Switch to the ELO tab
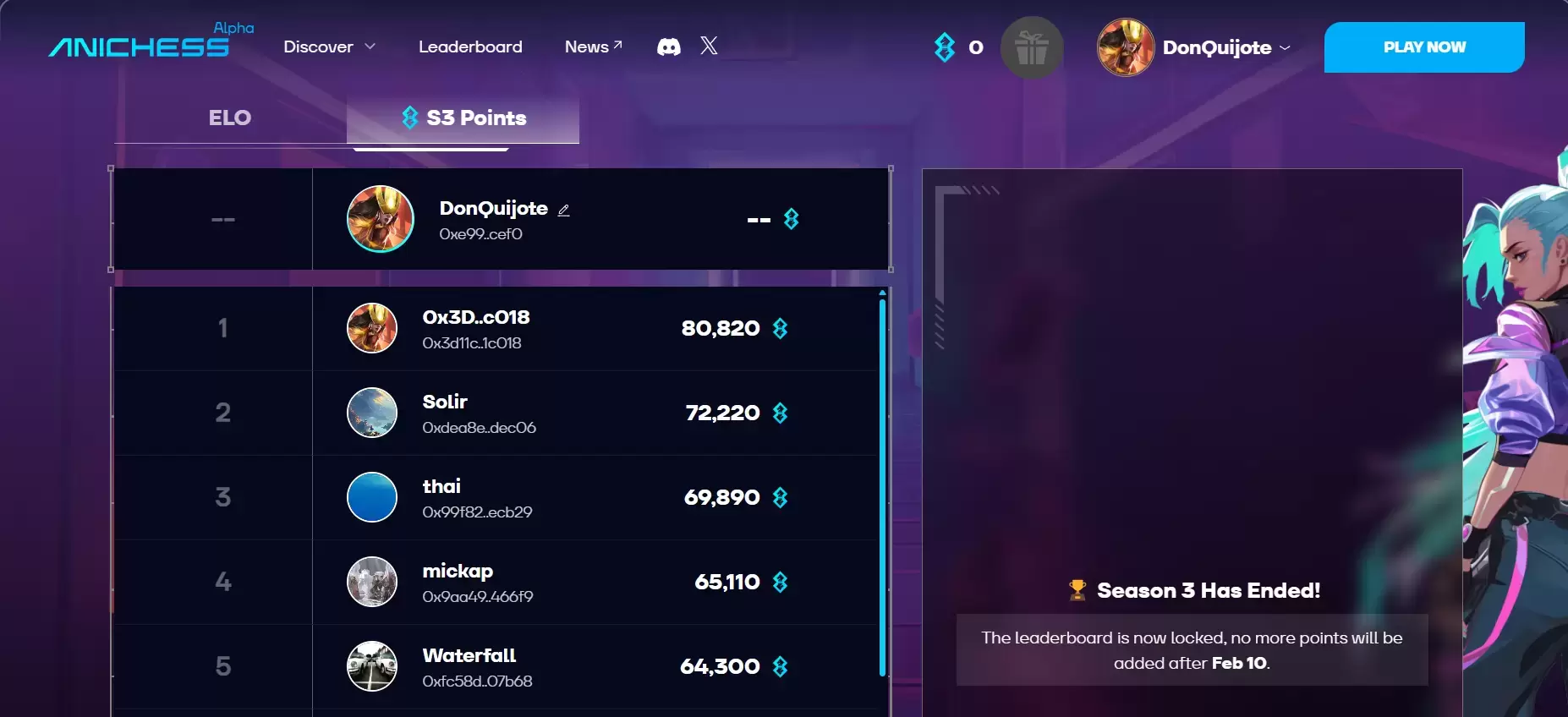1568x717 pixels. [230, 118]
